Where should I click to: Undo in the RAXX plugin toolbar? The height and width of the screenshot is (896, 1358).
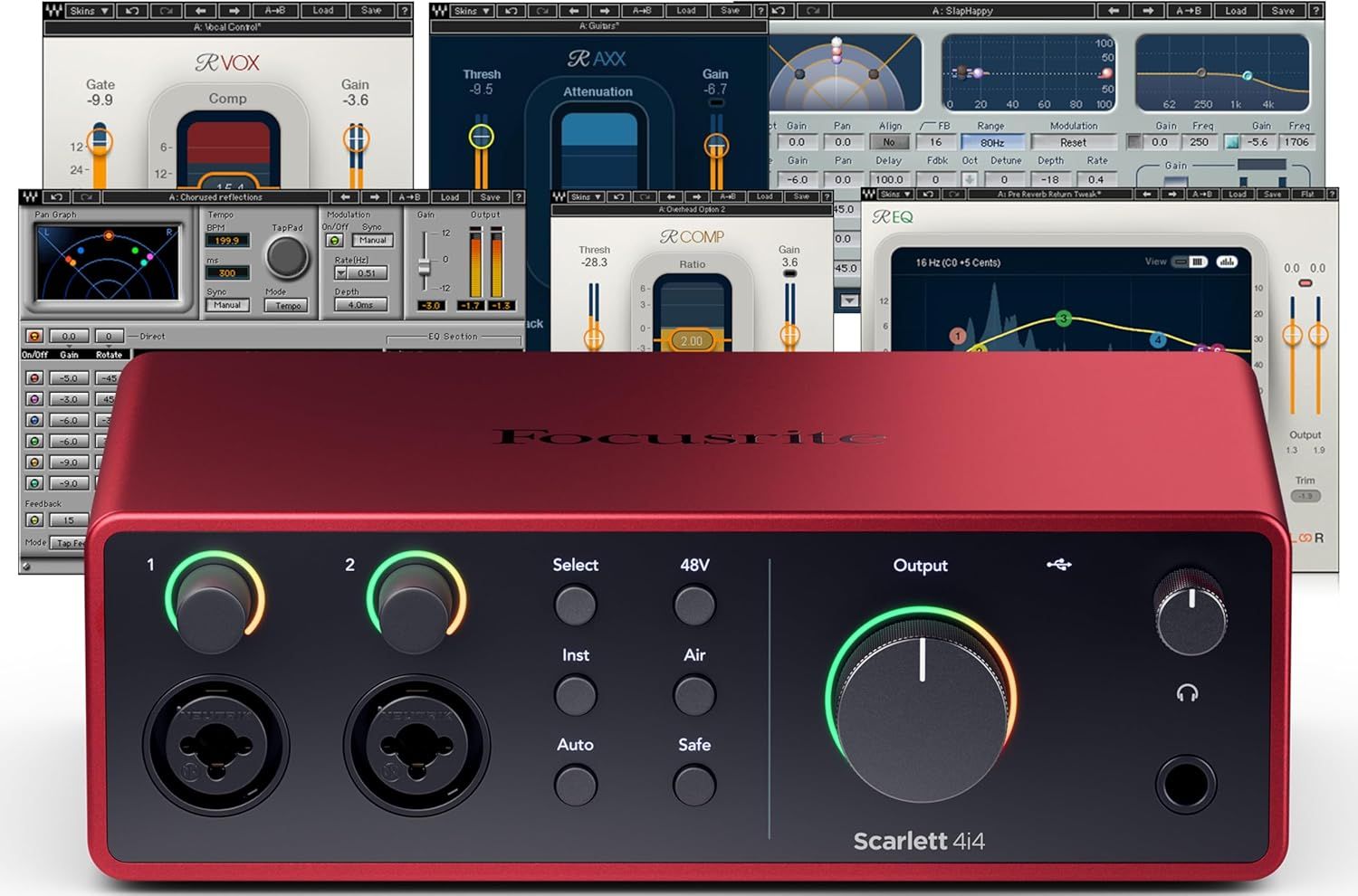pos(512,11)
